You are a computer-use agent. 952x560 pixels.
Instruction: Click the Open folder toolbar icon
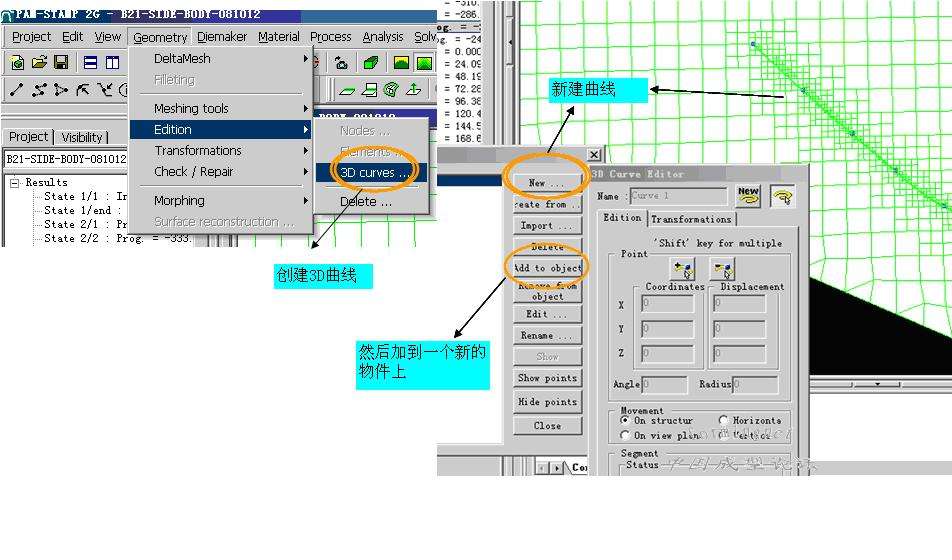[x=39, y=63]
